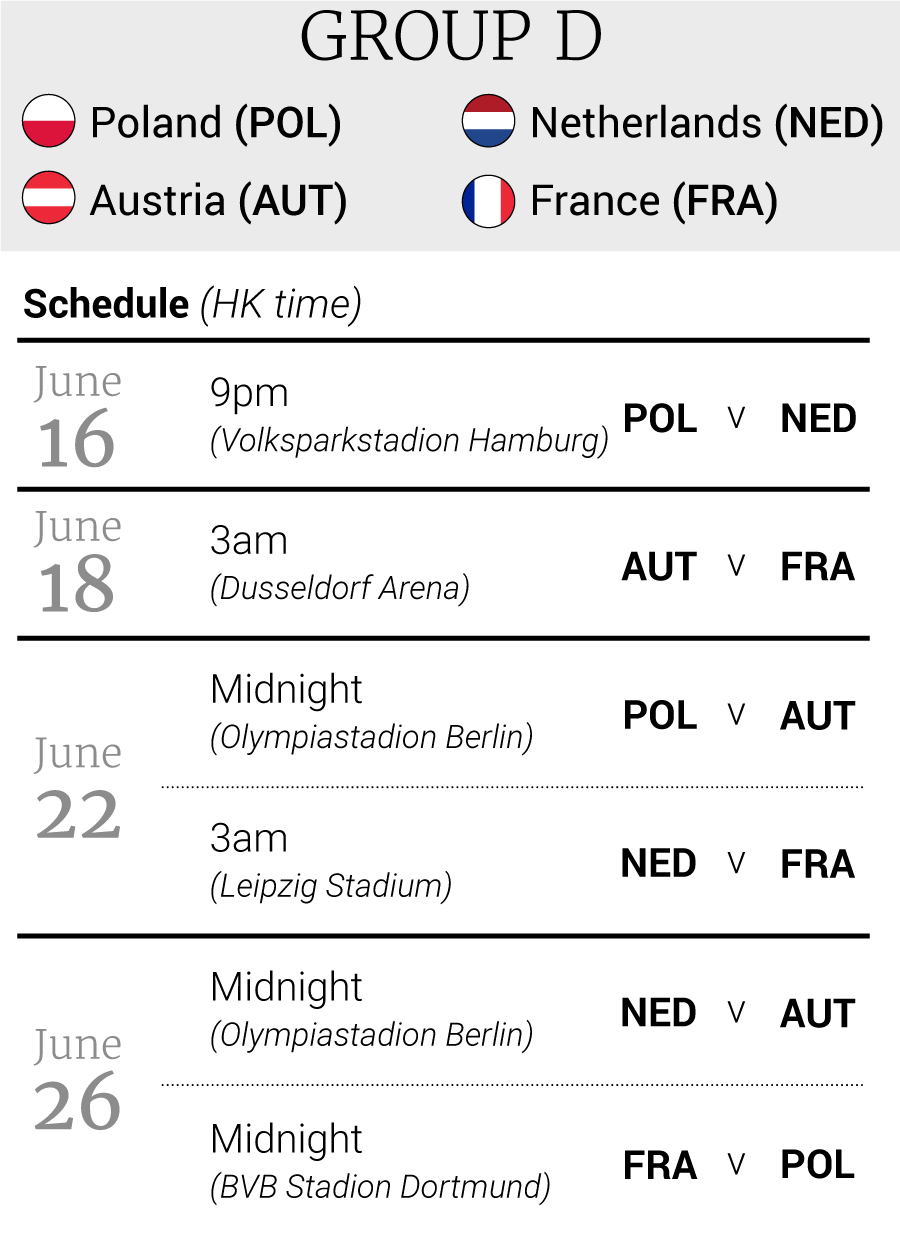900x1238 pixels.
Task: Click the Netherlands (NED) team name
Action: (707, 123)
